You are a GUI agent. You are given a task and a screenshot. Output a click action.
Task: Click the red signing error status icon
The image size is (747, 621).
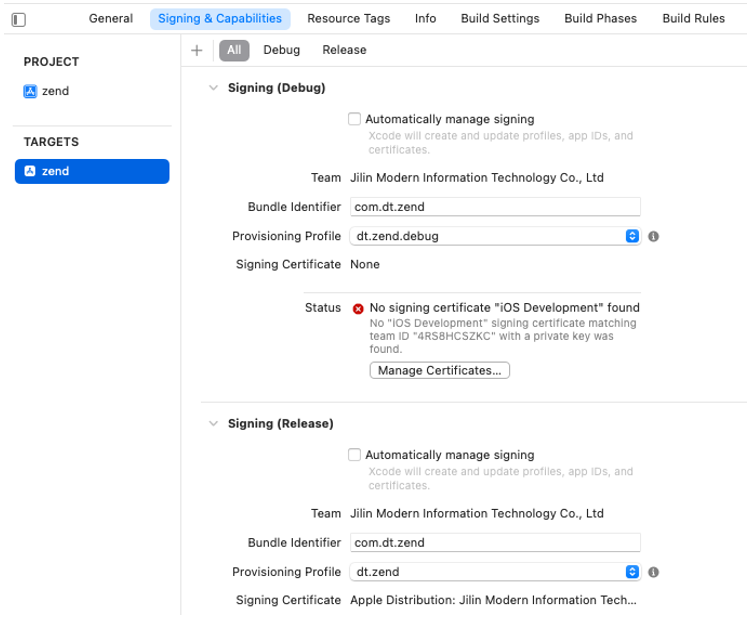pos(359,308)
